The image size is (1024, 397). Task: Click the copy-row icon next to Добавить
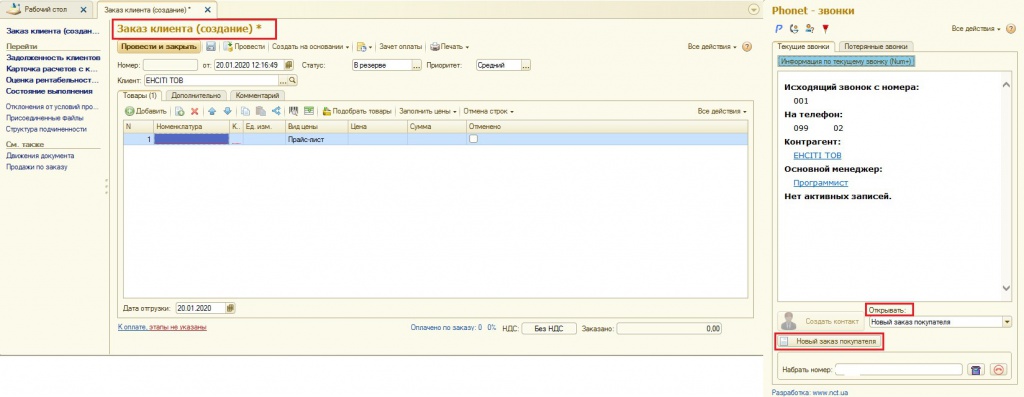tap(180, 112)
